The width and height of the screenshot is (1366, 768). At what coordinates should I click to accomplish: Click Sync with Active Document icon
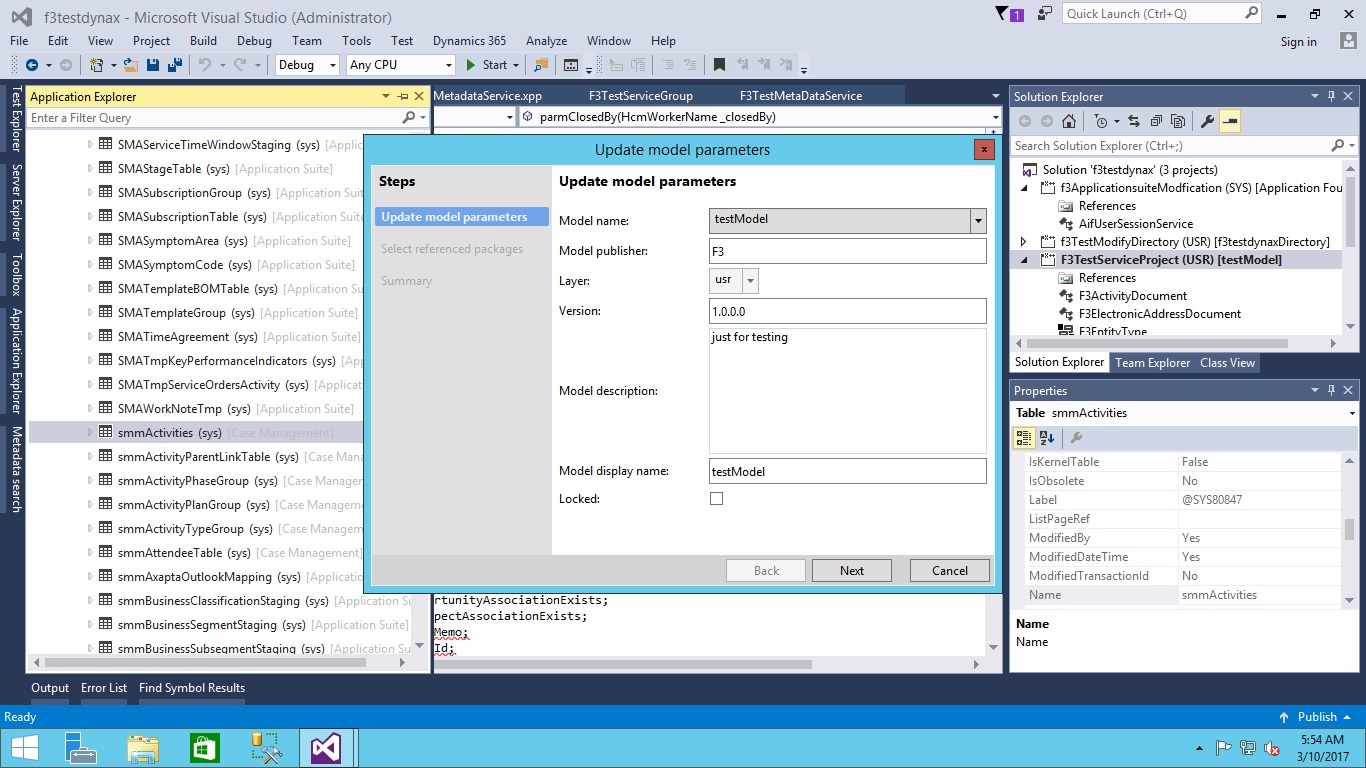click(1134, 121)
